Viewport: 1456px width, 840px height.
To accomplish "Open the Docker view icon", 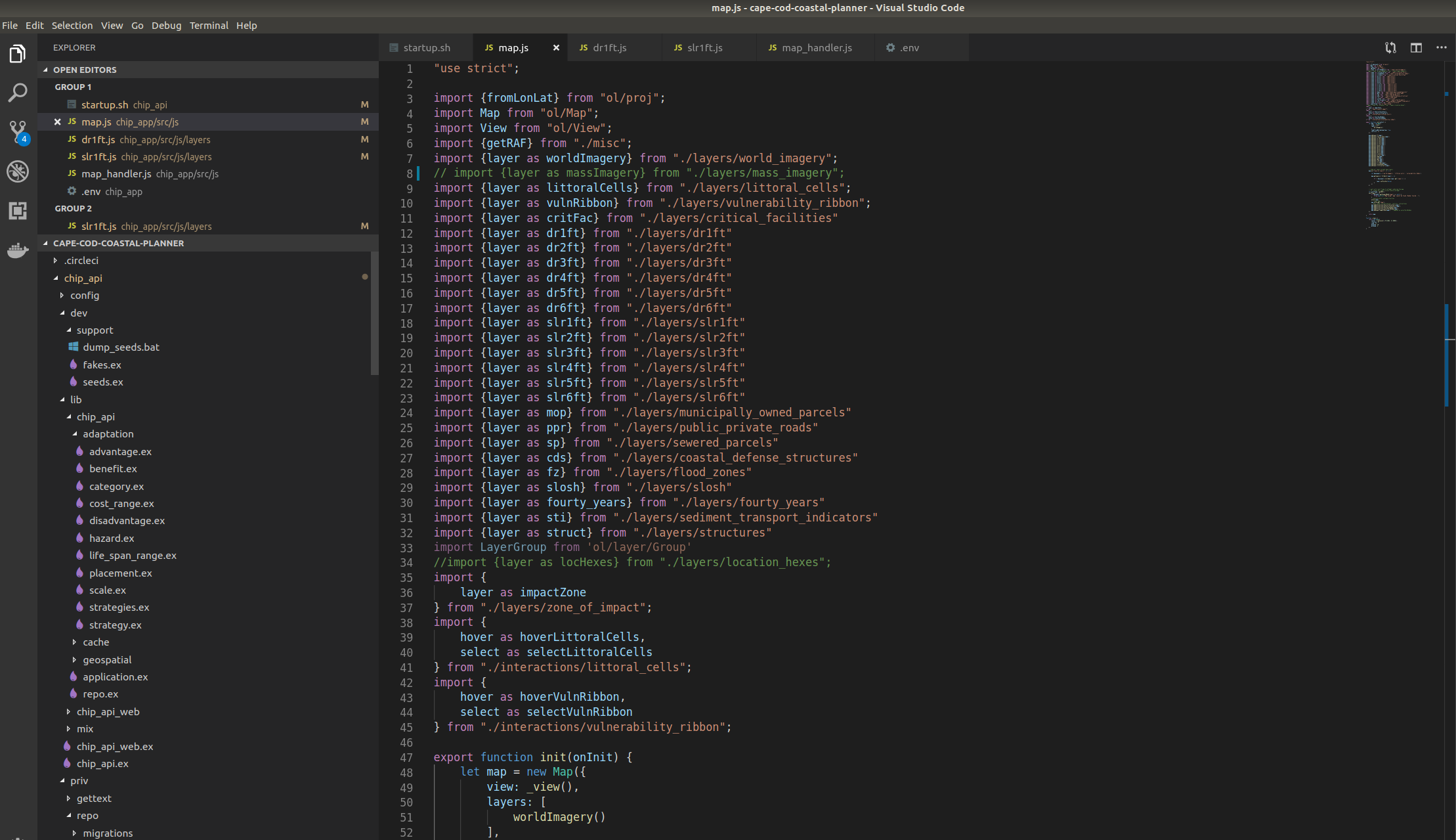I will tap(18, 250).
